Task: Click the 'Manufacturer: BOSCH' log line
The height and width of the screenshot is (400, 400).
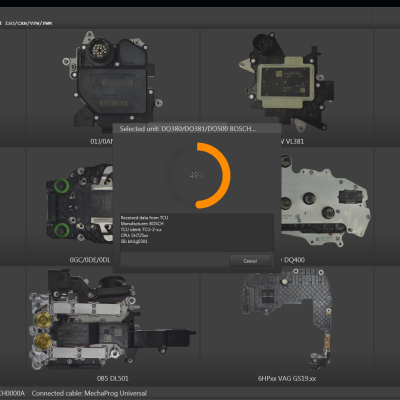Action: [x=142, y=224]
